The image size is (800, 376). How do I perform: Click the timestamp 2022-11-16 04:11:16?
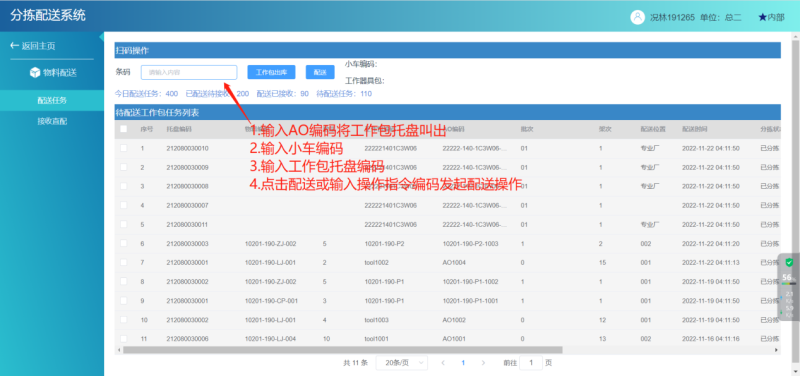(711, 339)
